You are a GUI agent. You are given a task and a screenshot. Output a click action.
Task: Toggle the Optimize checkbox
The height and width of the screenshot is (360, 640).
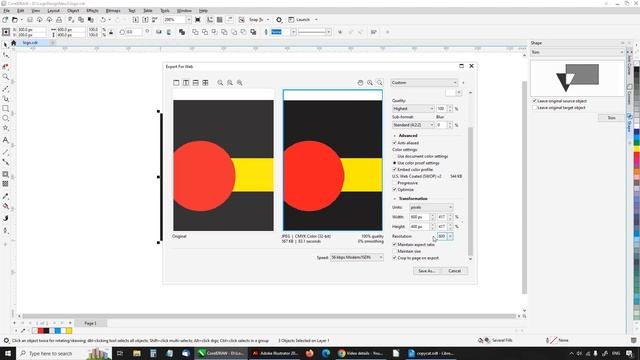pyautogui.click(x=394, y=190)
